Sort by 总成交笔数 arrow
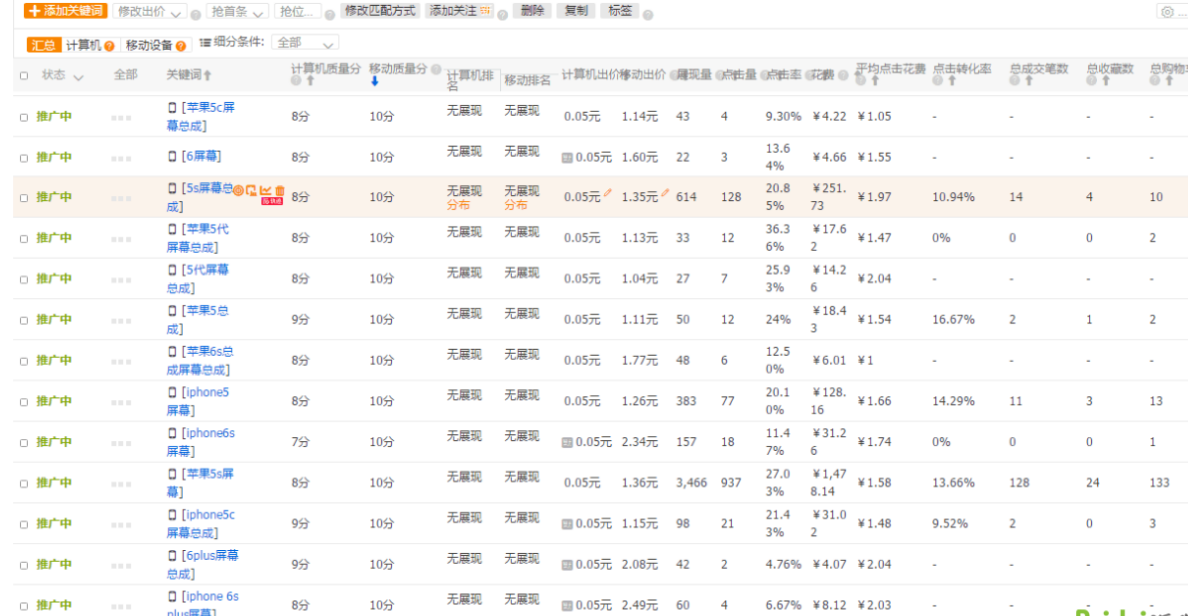The image size is (1188, 616). click(x=1029, y=80)
